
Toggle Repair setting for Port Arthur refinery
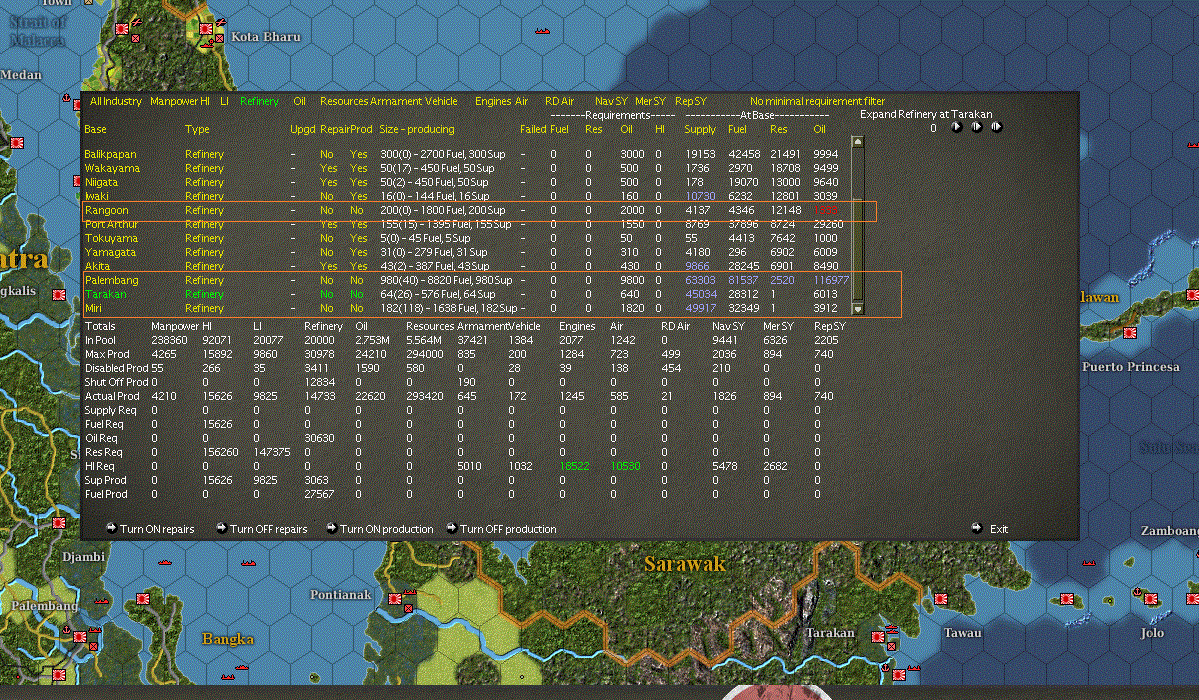(328, 224)
